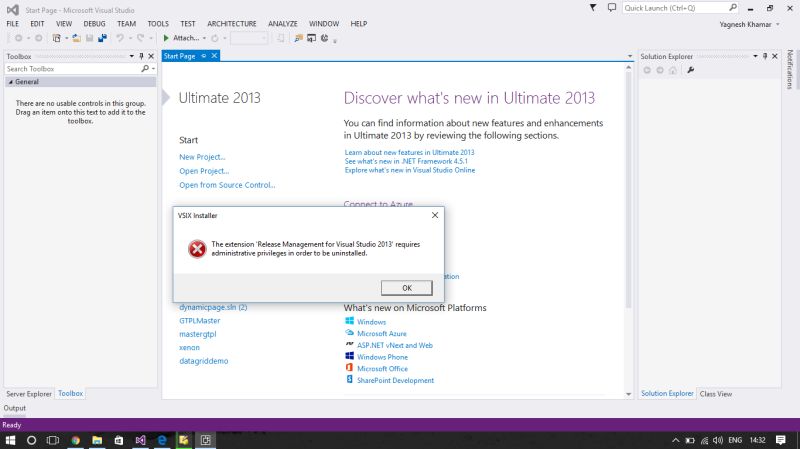Open the Undo history dropdown arrow
The image size is (800, 449).
[130, 38]
